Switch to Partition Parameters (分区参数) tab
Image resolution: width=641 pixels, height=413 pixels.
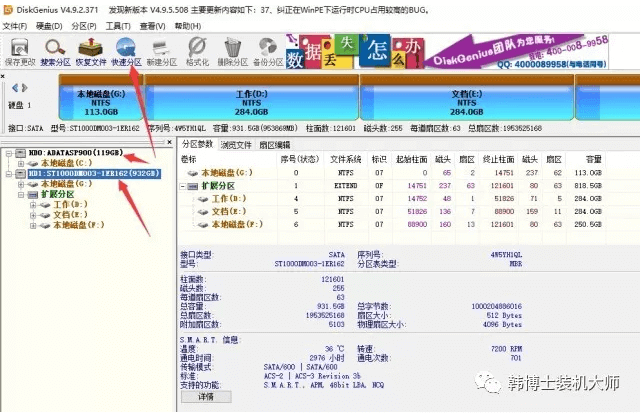(x=197, y=144)
